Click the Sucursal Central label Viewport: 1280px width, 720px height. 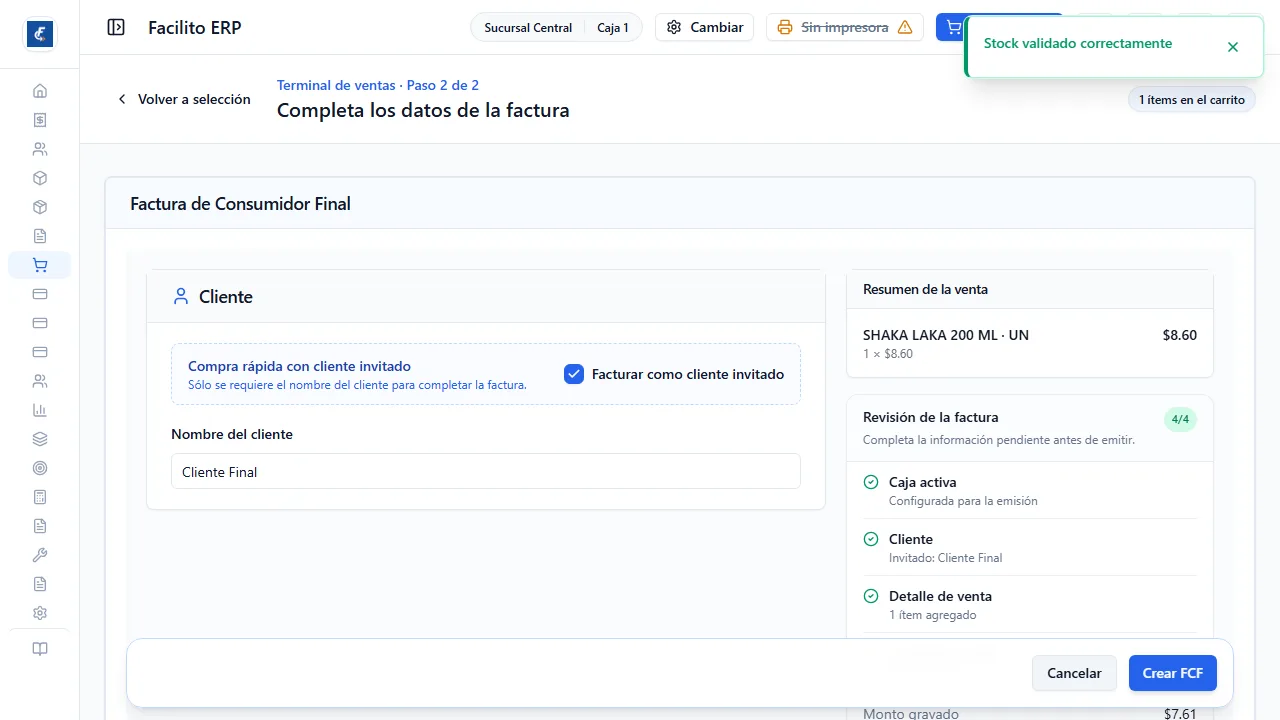528,28
